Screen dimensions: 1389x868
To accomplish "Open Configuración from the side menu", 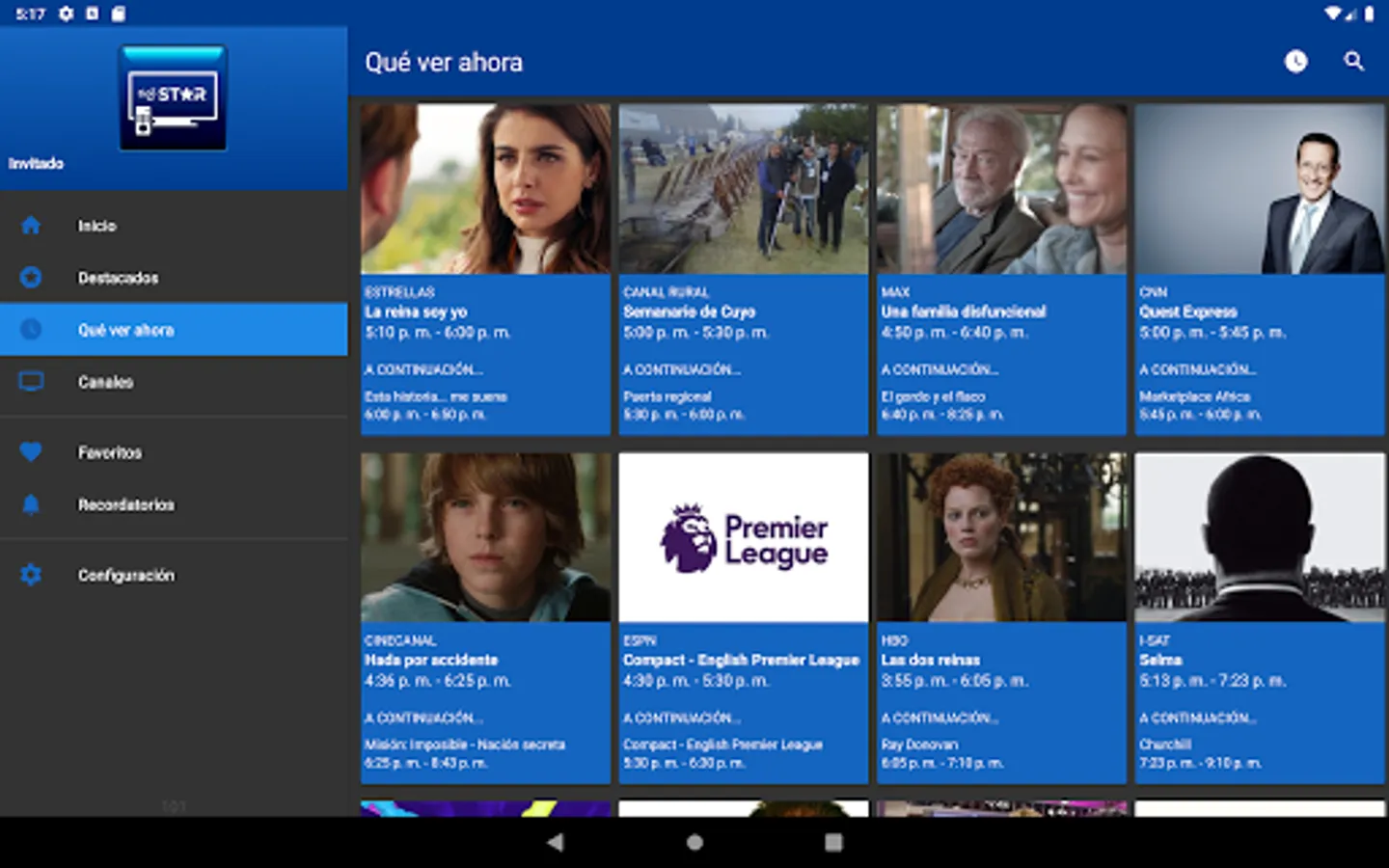I will (174, 575).
